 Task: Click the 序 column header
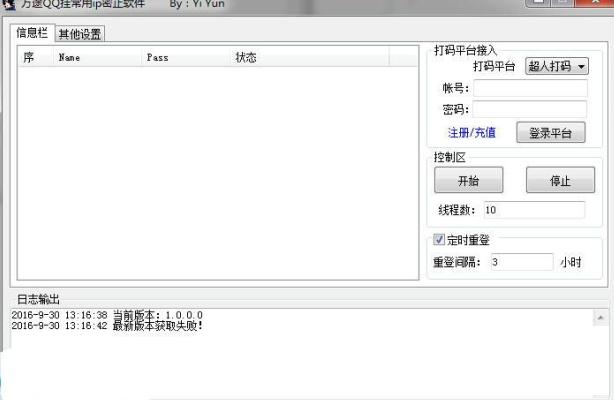[x=36, y=57]
